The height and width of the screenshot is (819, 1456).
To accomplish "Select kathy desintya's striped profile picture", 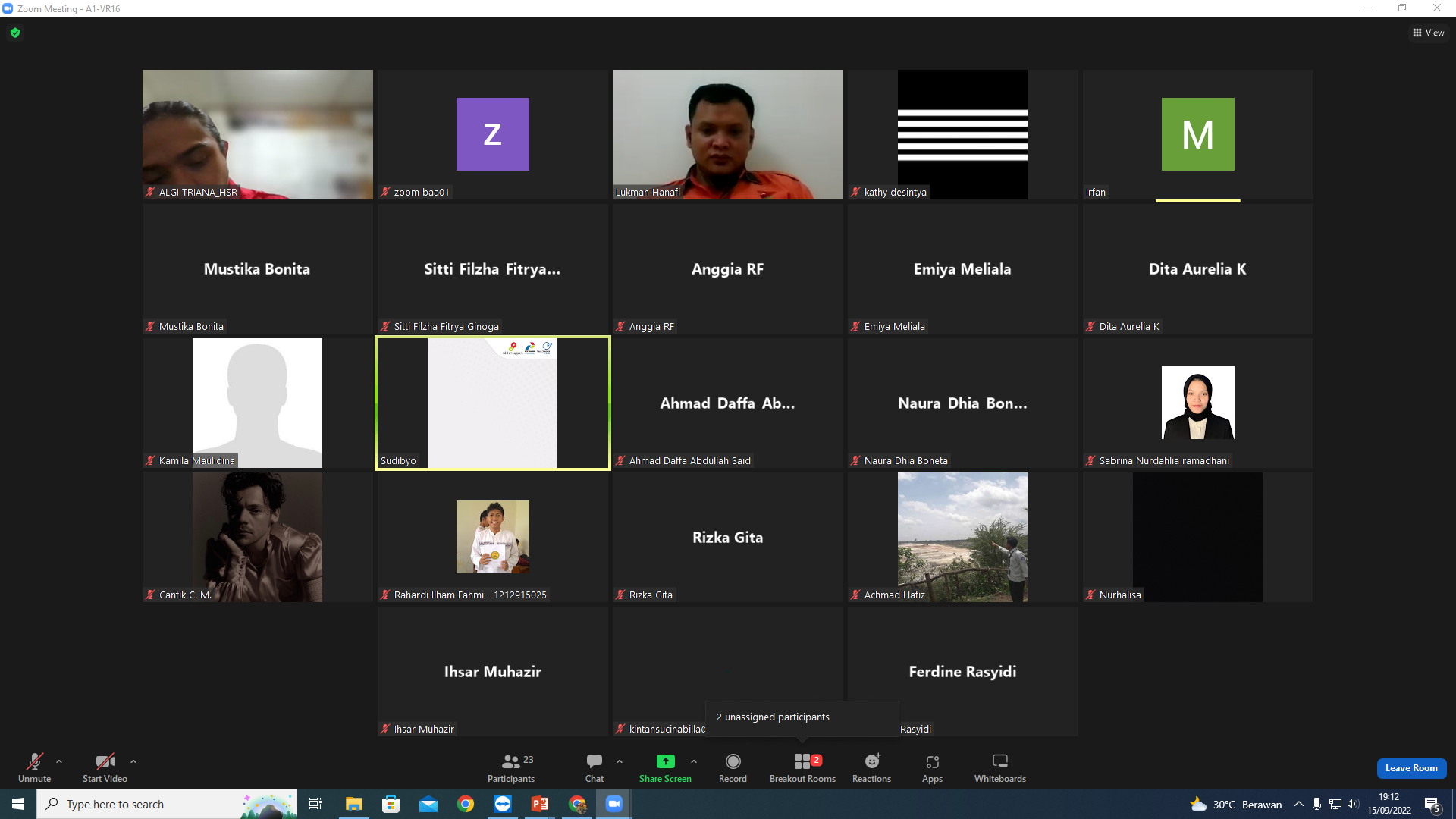I will pos(962,135).
